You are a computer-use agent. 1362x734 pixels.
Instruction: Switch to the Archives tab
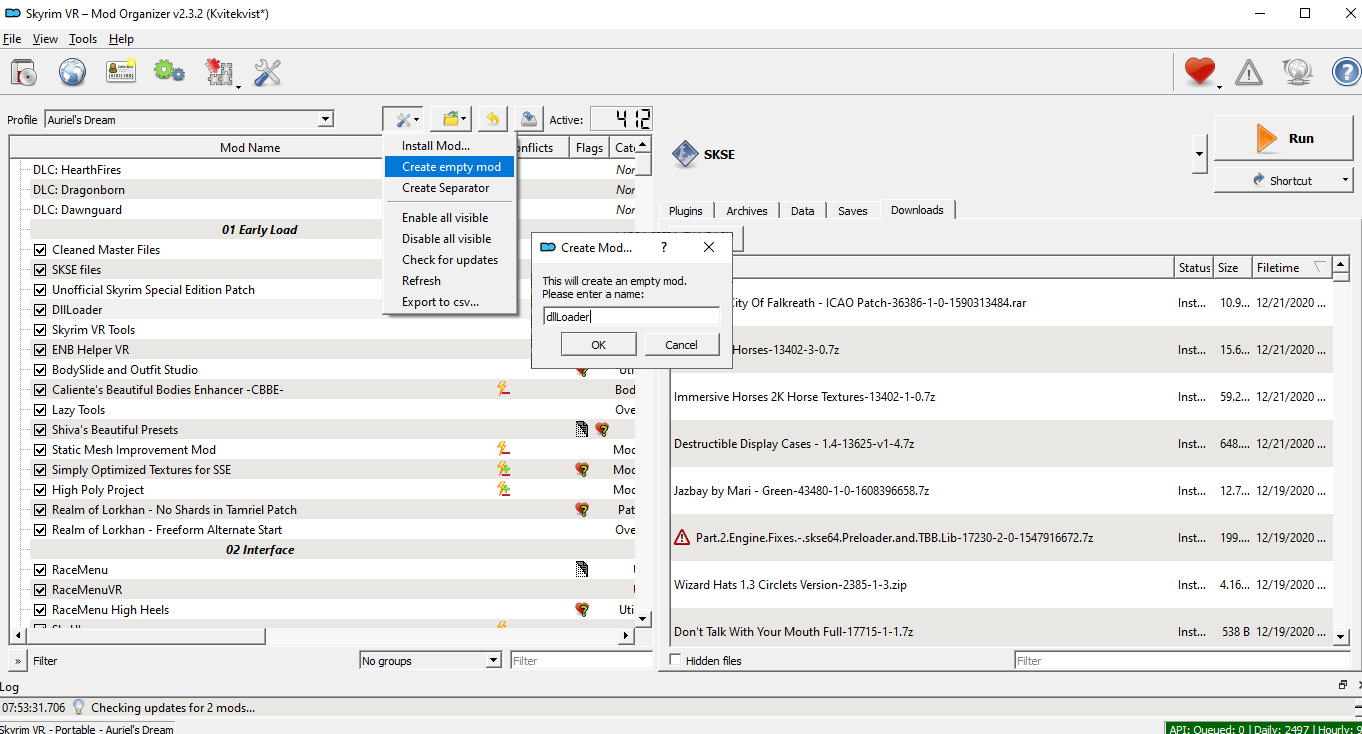[x=747, y=211]
